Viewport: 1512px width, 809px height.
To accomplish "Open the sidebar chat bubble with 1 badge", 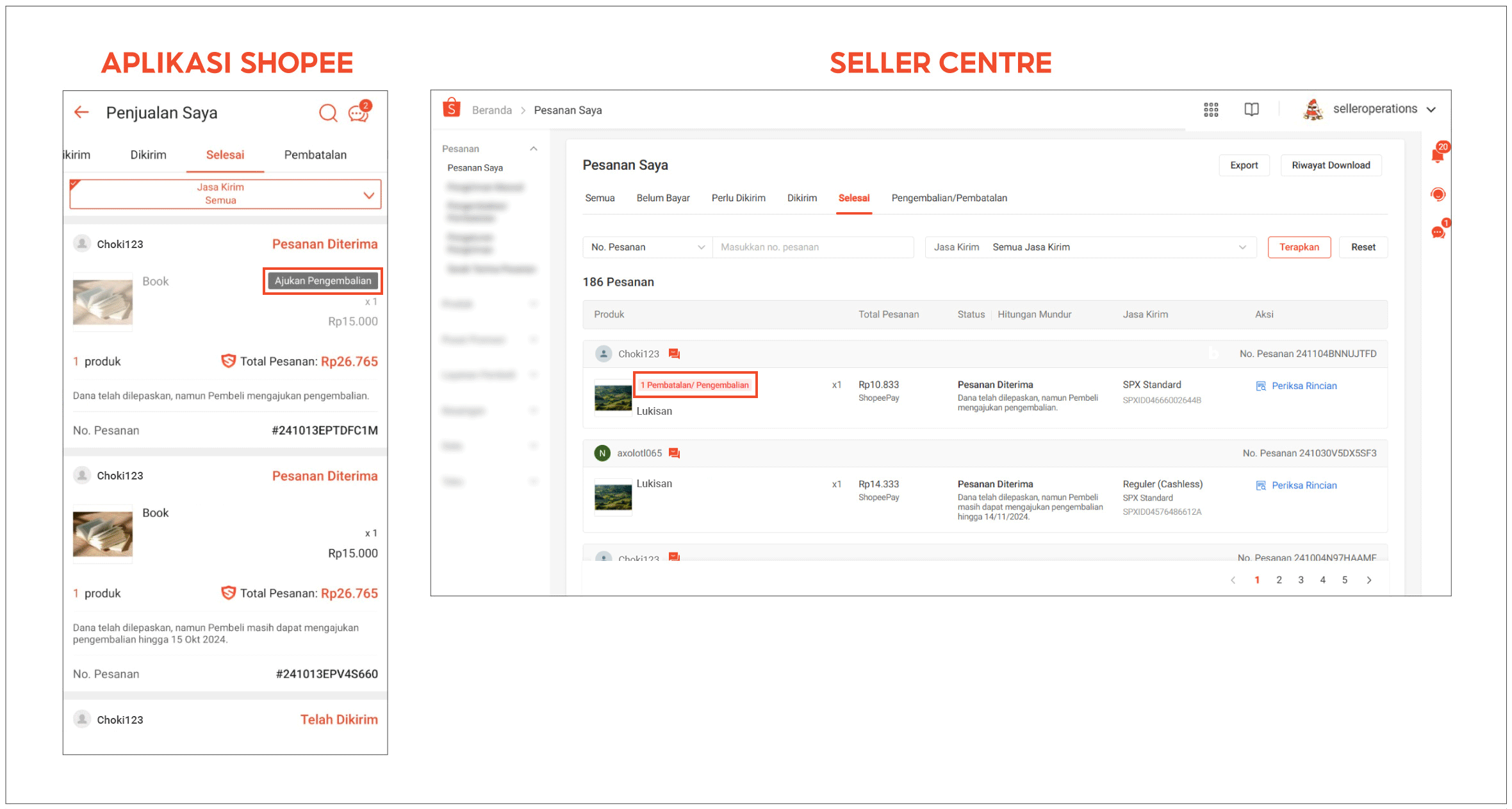I will pyautogui.click(x=1438, y=232).
